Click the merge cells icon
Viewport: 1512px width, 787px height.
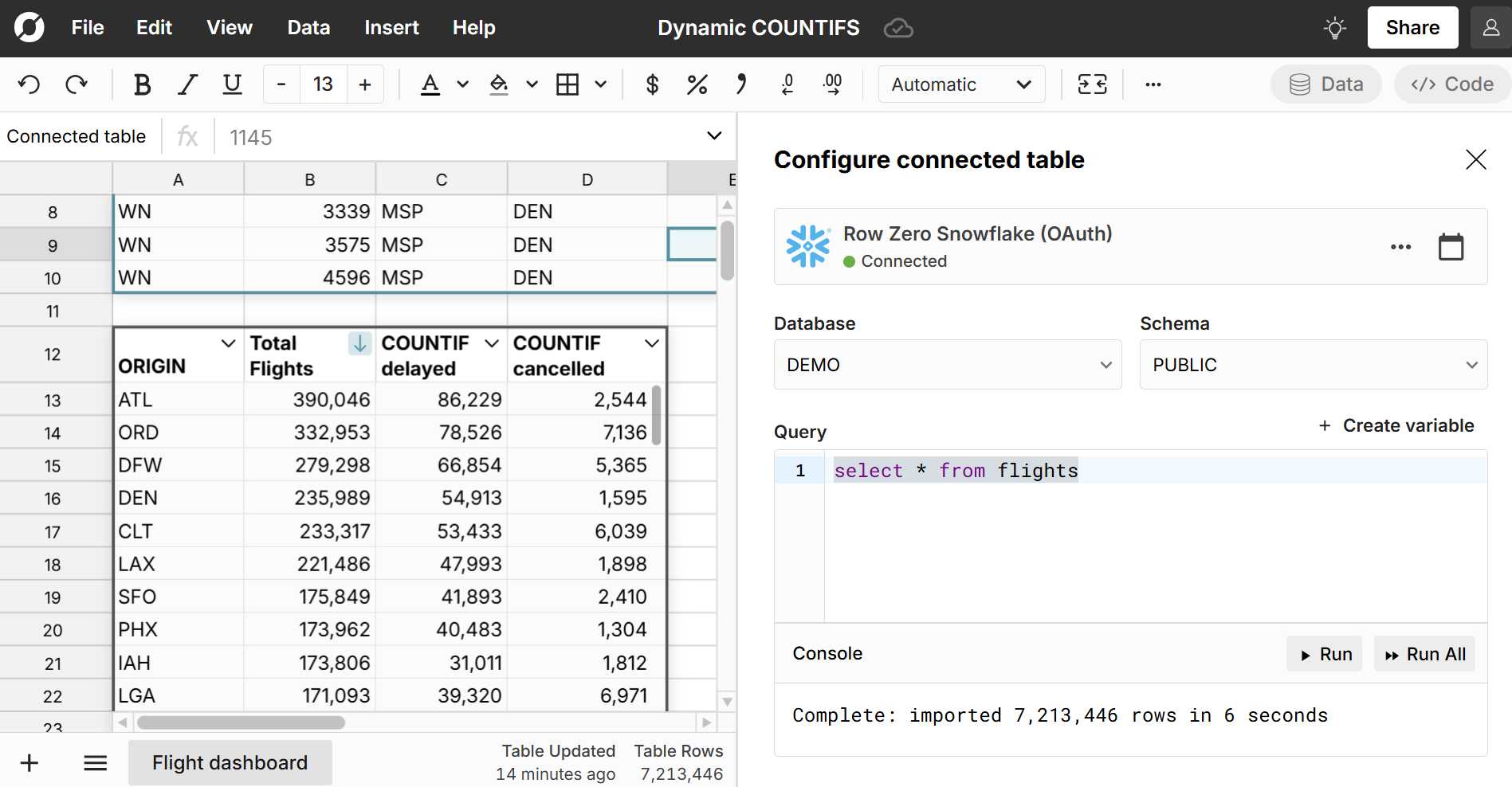(1092, 84)
